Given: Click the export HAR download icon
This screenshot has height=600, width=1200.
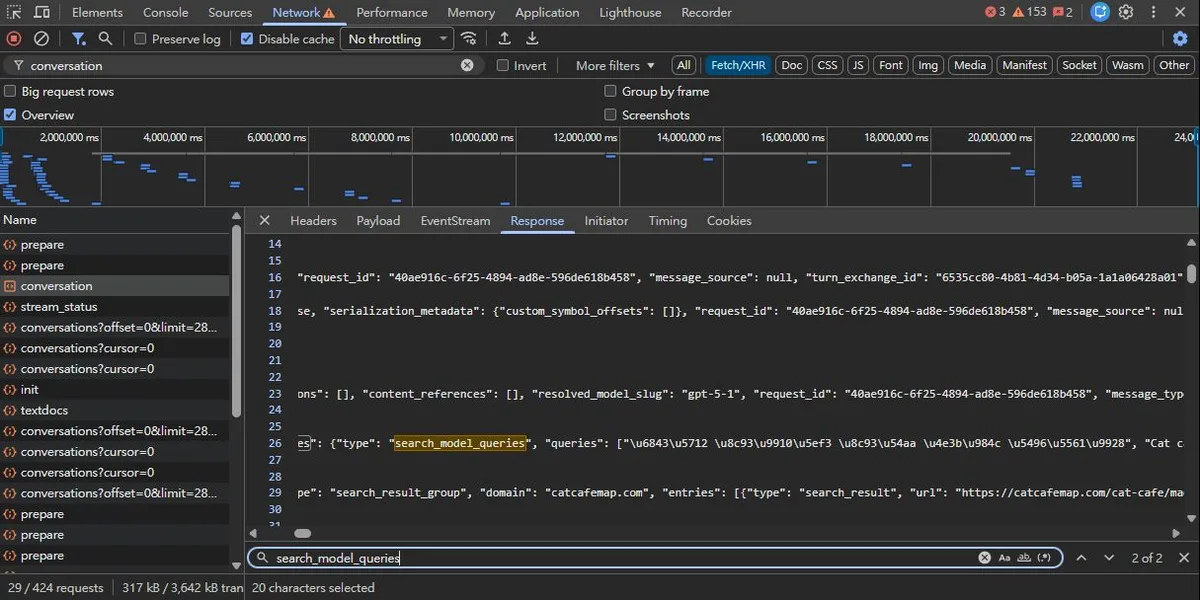Looking at the screenshot, I should [x=532, y=39].
